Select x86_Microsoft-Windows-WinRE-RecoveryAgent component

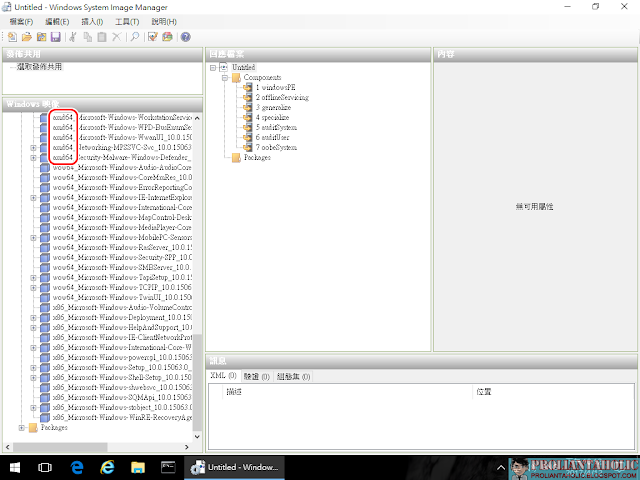click(x=122, y=418)
